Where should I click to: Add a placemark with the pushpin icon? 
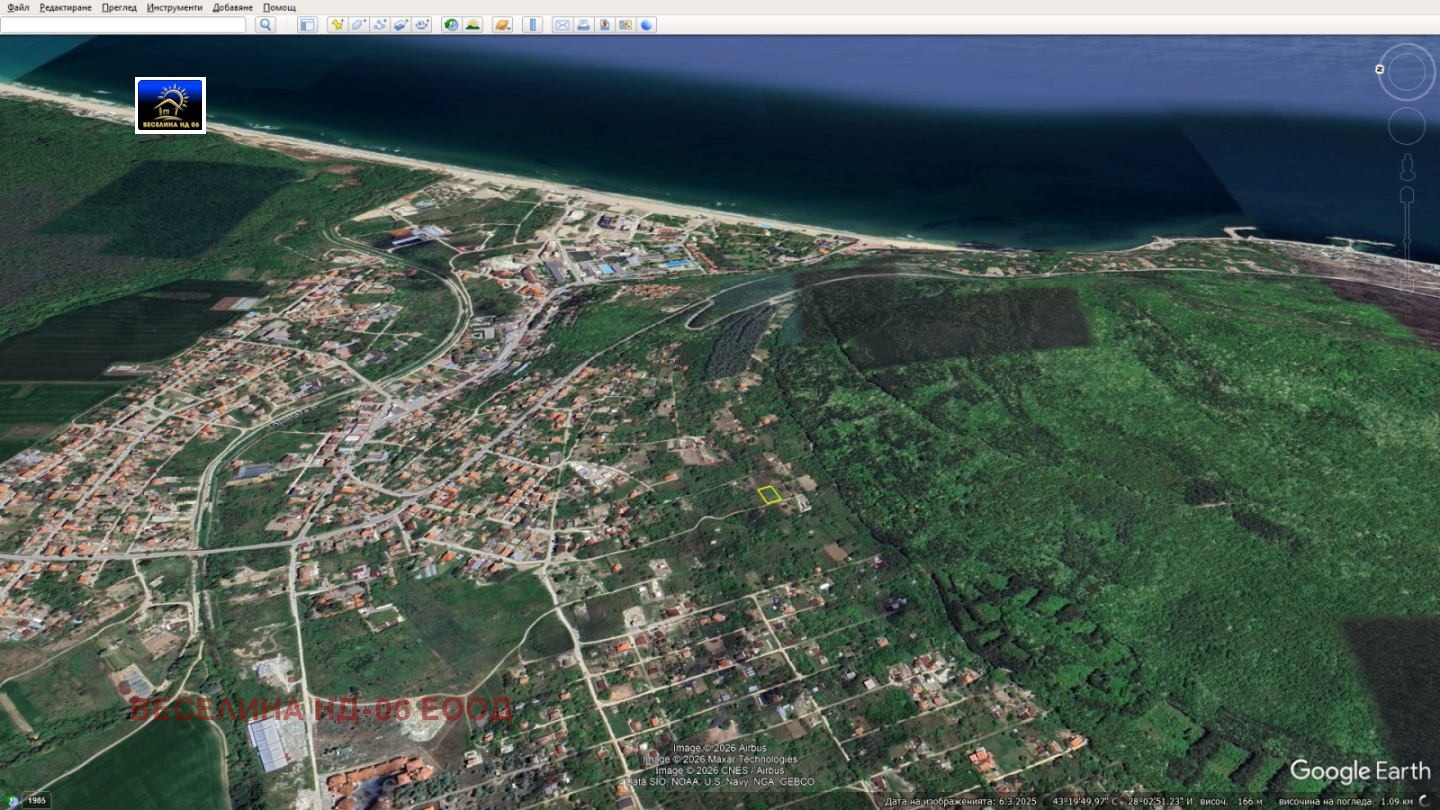[338, 25]
